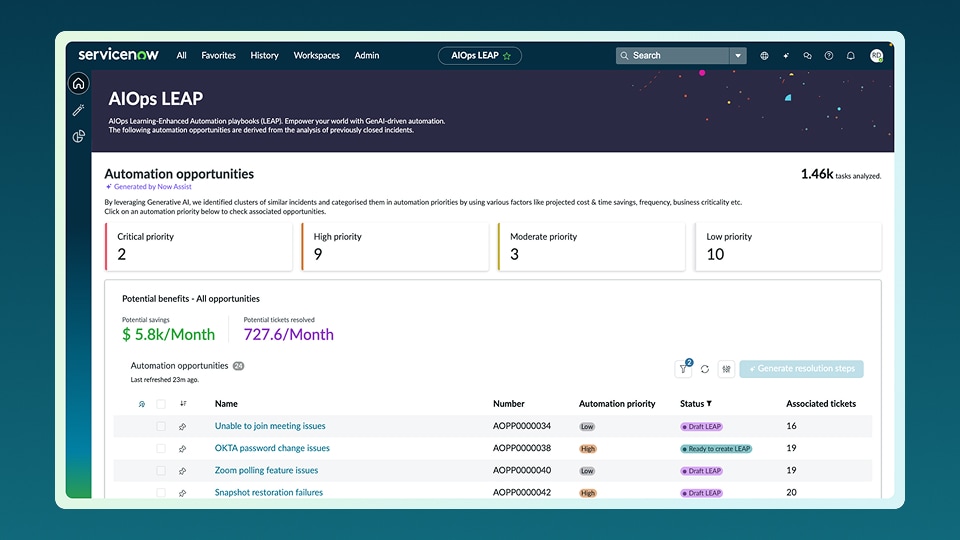Open the History menu
The height and width of the screenshot is (540, 960).
[x=264, y=55]
